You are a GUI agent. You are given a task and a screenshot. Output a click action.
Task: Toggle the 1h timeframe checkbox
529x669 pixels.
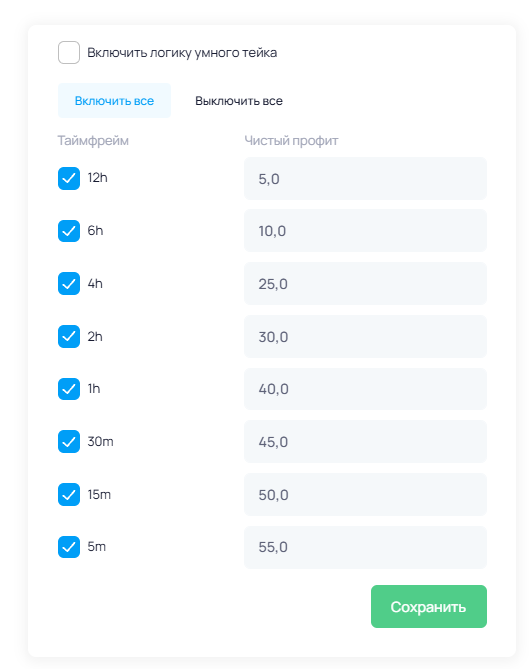pyautogui.click(x=69, y=389)
